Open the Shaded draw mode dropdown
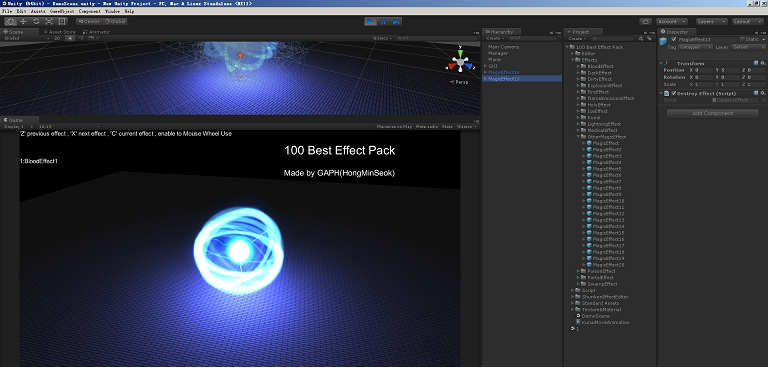 click(26, 38)
